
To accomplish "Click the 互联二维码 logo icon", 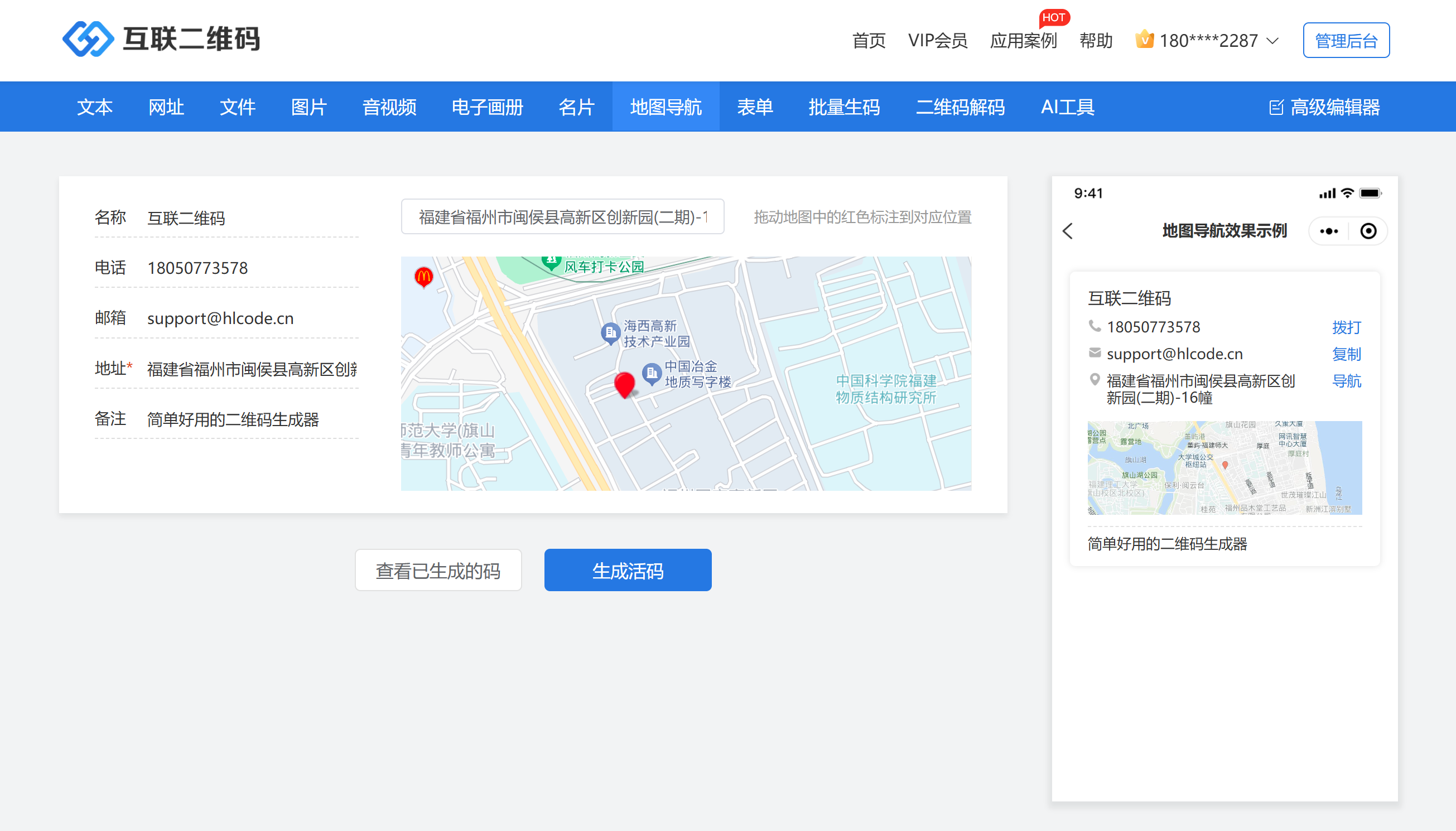I will 88,40.
